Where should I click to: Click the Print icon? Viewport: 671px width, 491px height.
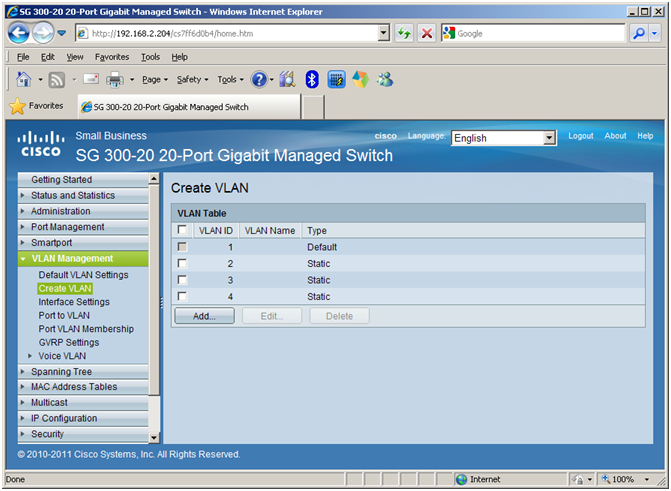coord(115,80)
